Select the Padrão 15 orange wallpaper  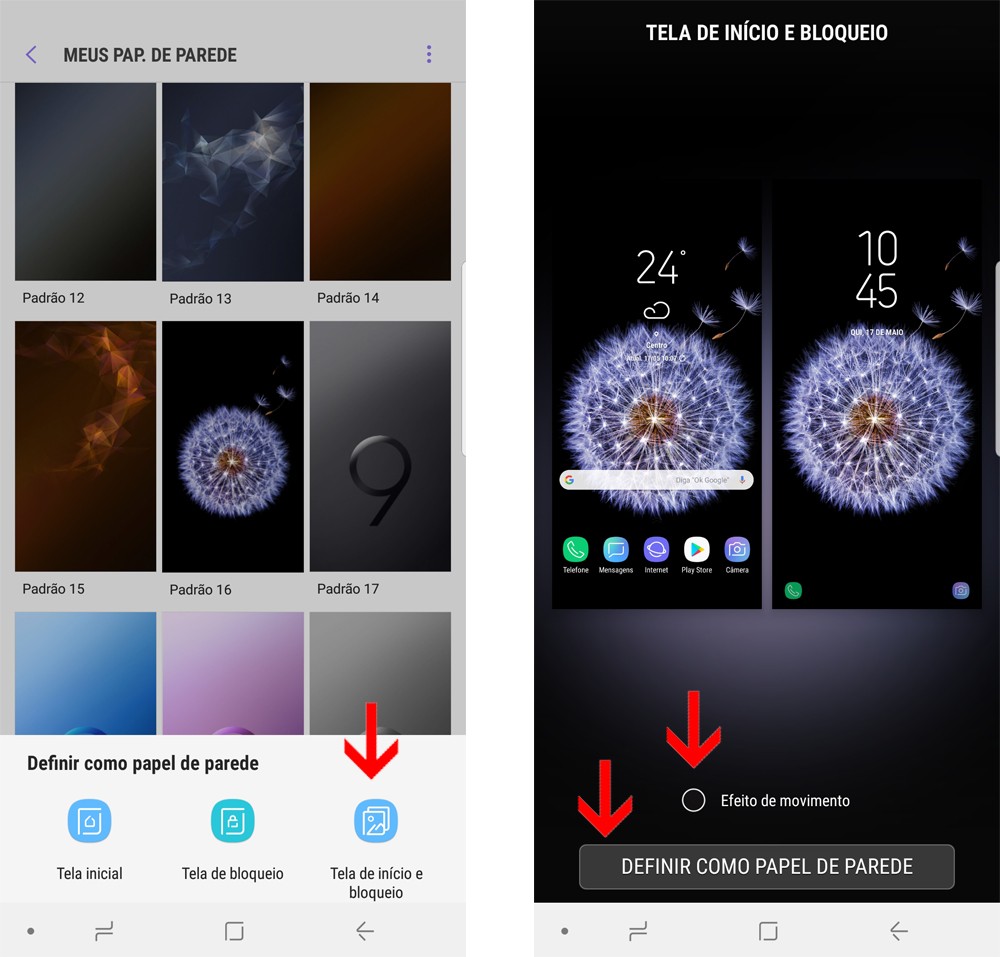point(85,446)
